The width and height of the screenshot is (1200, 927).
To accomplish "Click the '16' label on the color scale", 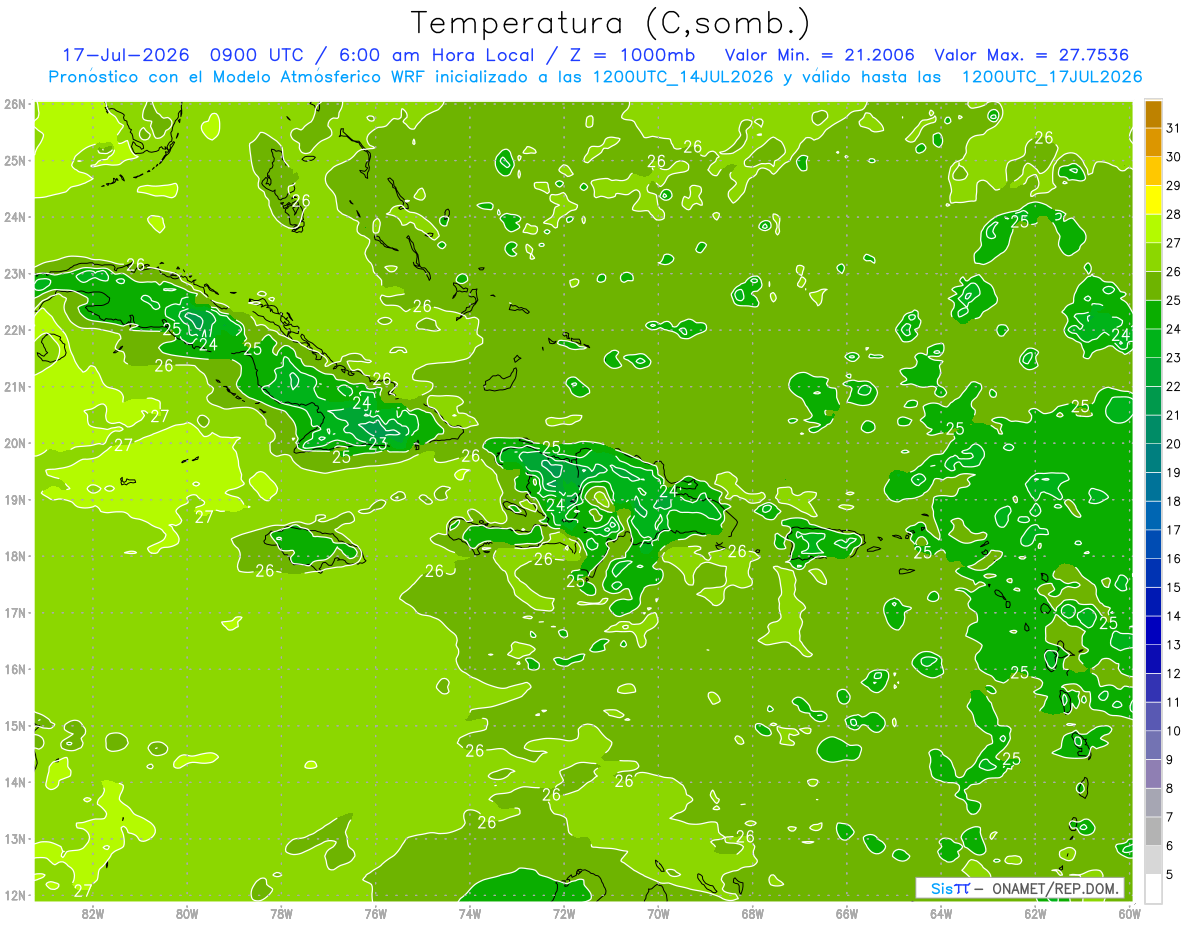I will [1173, 559].
